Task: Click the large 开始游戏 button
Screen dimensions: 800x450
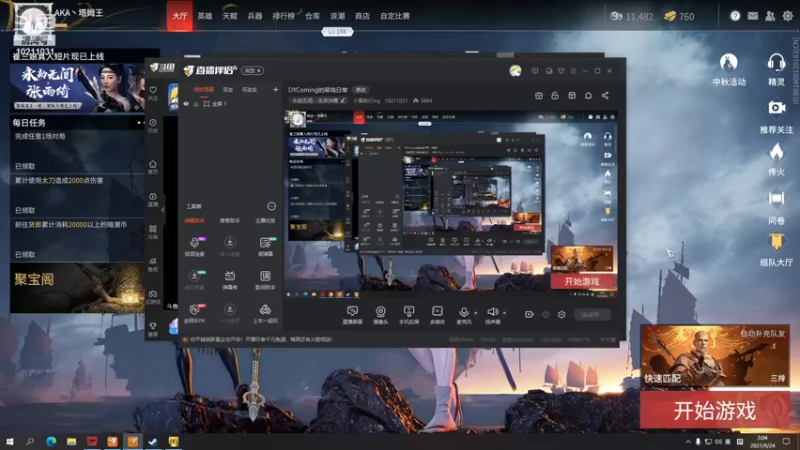Action: 715,410
